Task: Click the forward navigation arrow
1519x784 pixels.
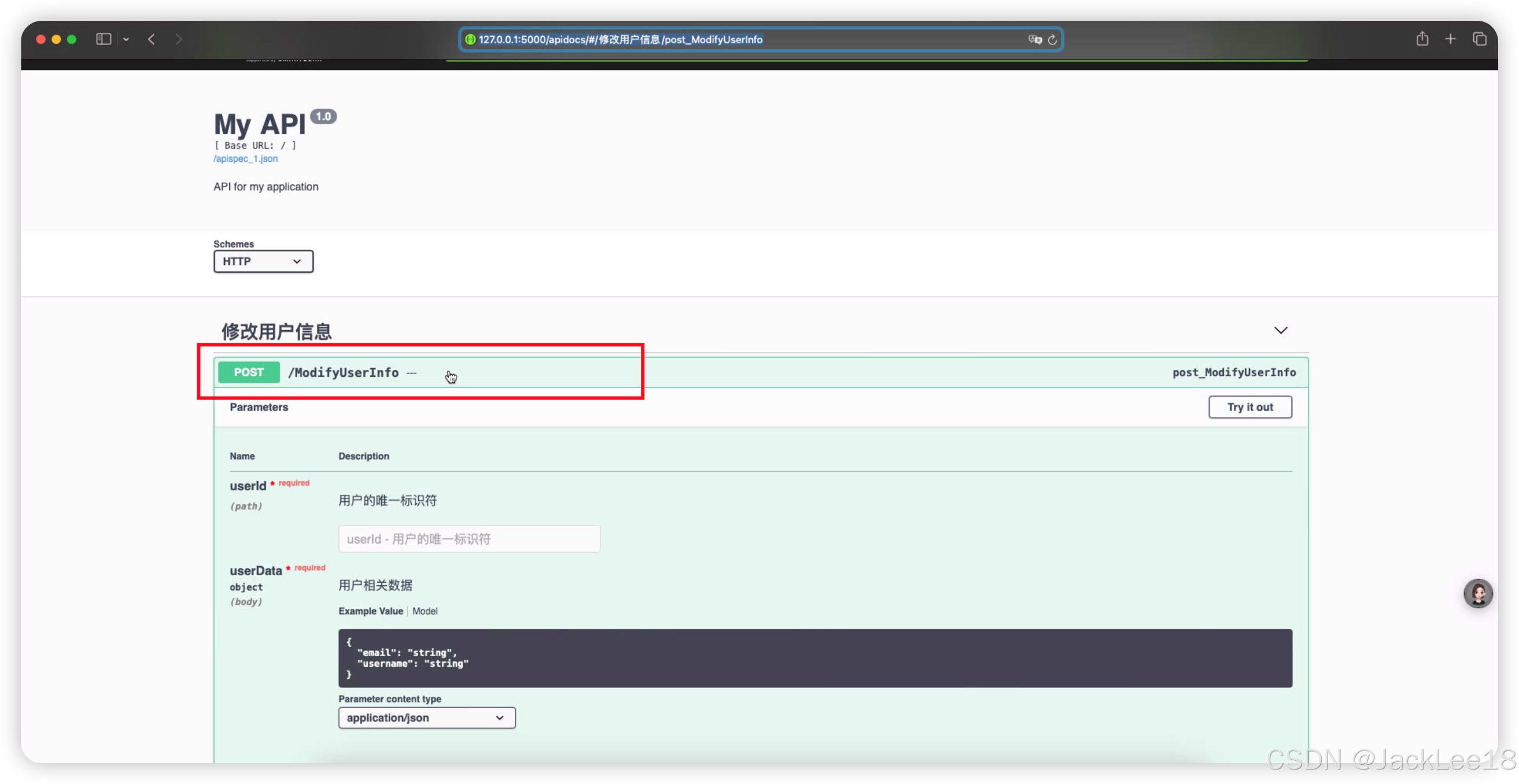Action: tap(179, 39)
